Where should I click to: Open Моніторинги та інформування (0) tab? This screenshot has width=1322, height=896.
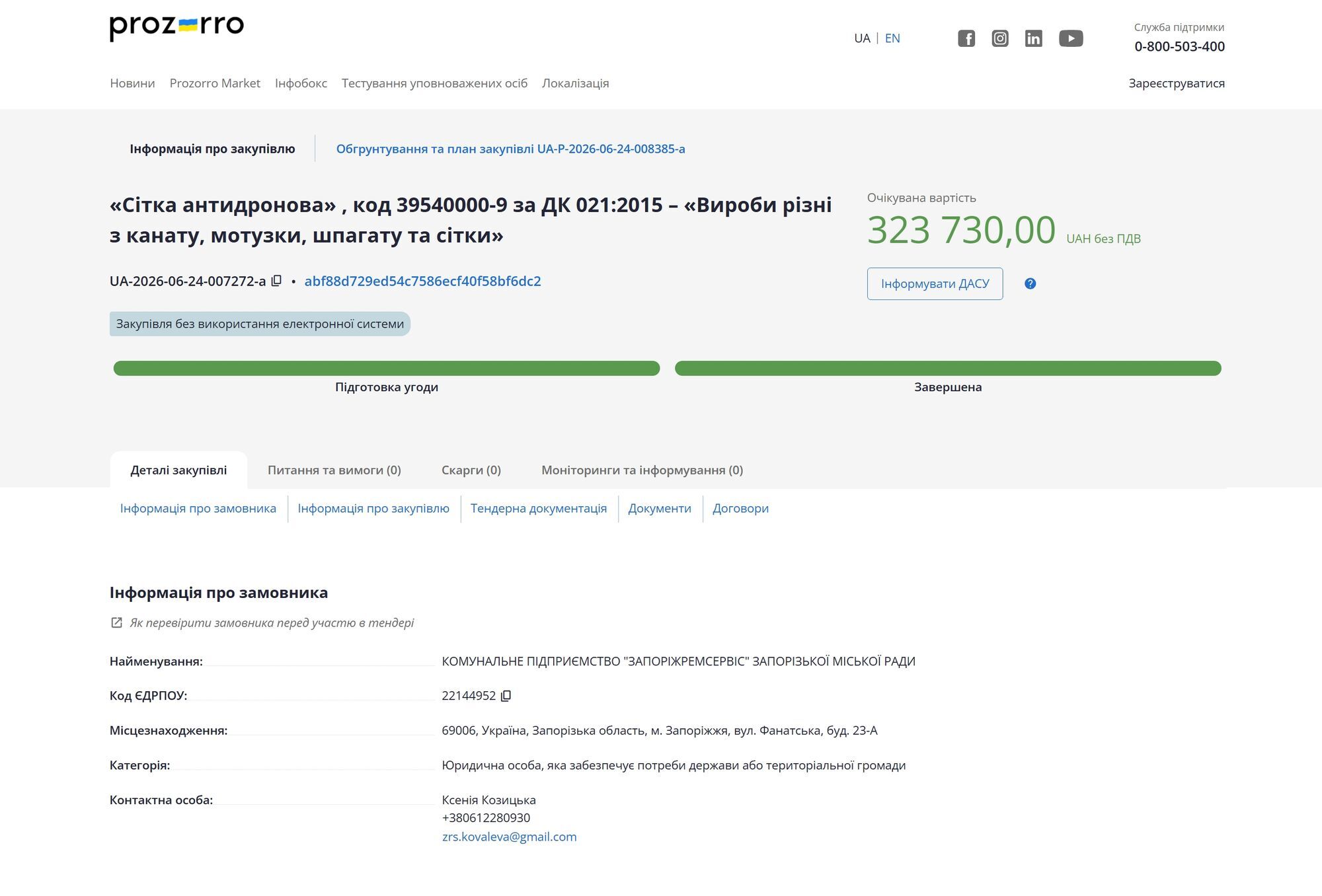[x=642, y=470]
